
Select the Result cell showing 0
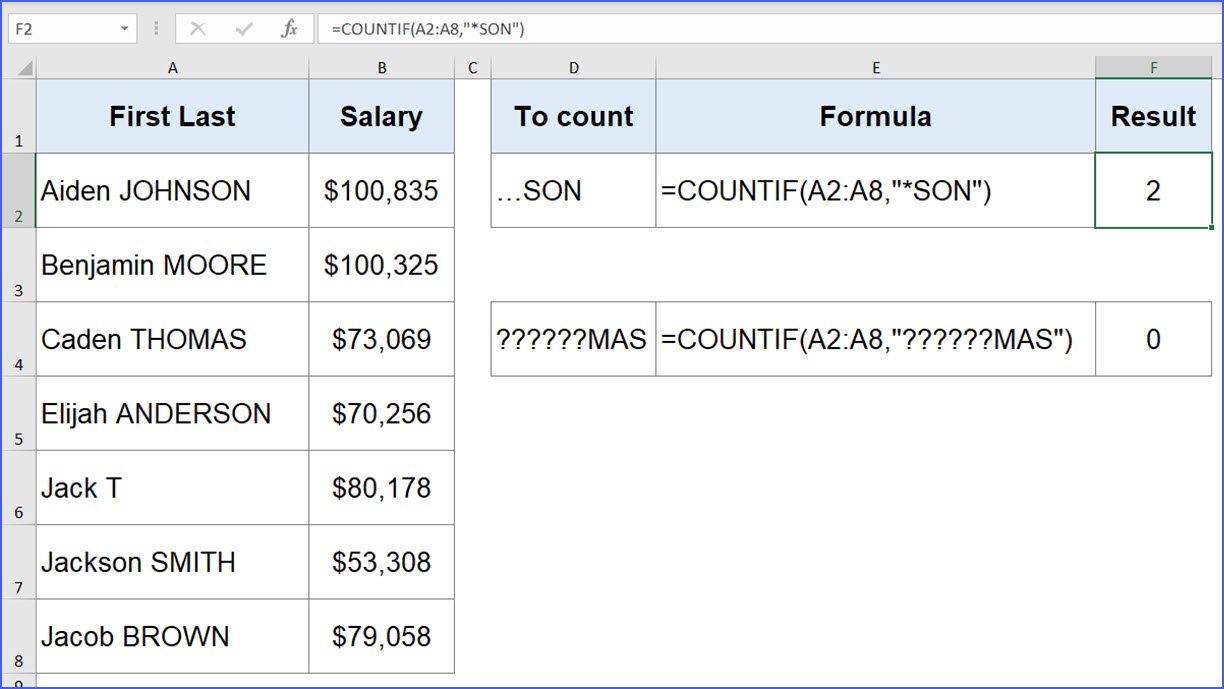tap(1154, 339)
